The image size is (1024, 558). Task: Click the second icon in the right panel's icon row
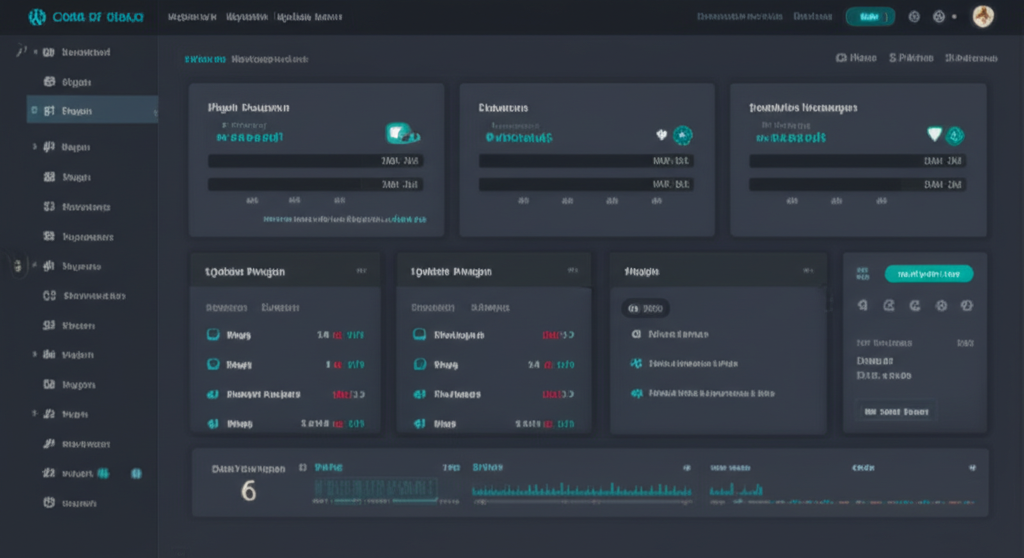[889, 305]
